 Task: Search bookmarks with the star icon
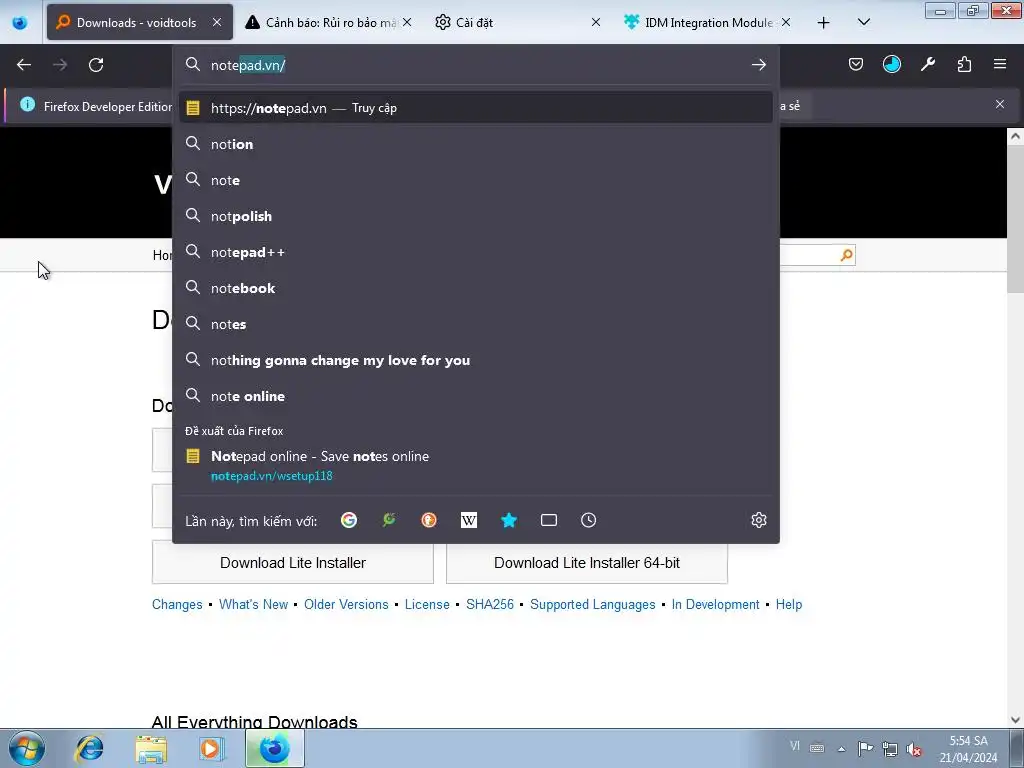point(509,520)
